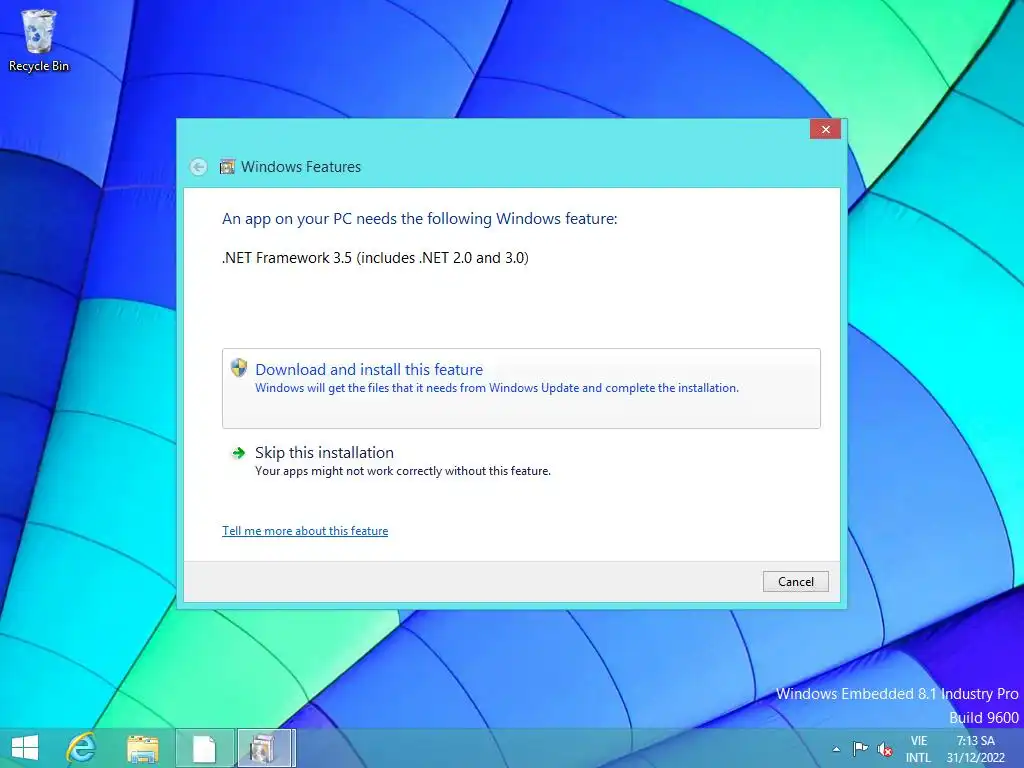
Task: Click the heading about needed Windows feature
Action: (x=419, y=219)
